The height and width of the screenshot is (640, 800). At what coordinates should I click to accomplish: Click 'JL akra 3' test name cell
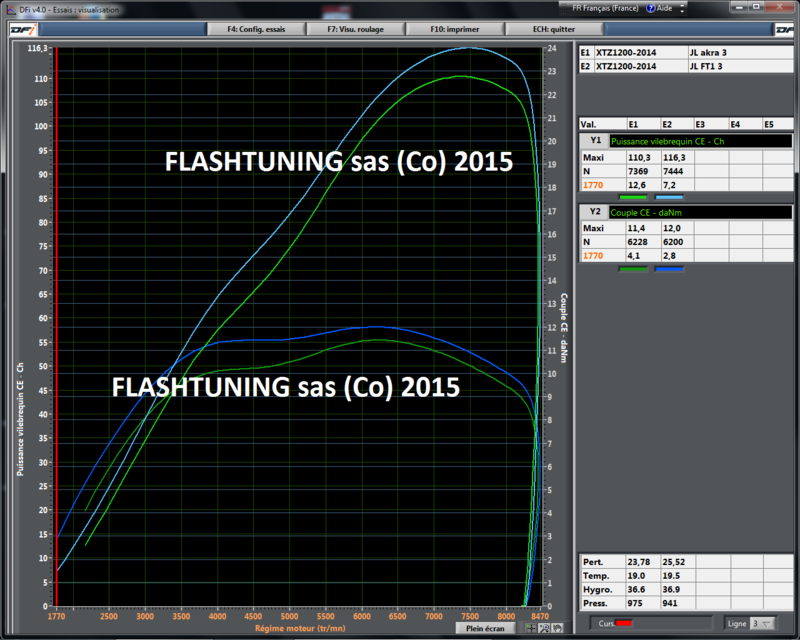pyautogui.click(x=741, y=53)
